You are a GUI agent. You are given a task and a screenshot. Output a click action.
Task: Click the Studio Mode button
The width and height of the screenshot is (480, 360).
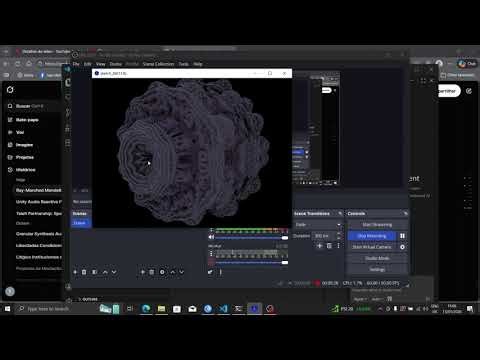coord(377,258)
